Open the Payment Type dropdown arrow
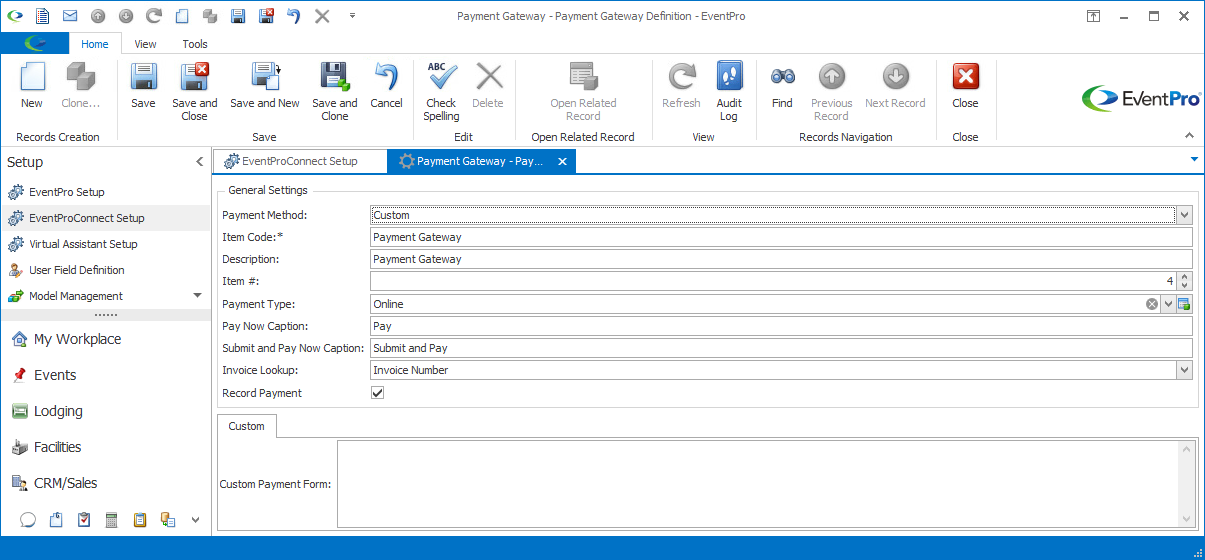The image size is (1205, 560). point(1168,304)
